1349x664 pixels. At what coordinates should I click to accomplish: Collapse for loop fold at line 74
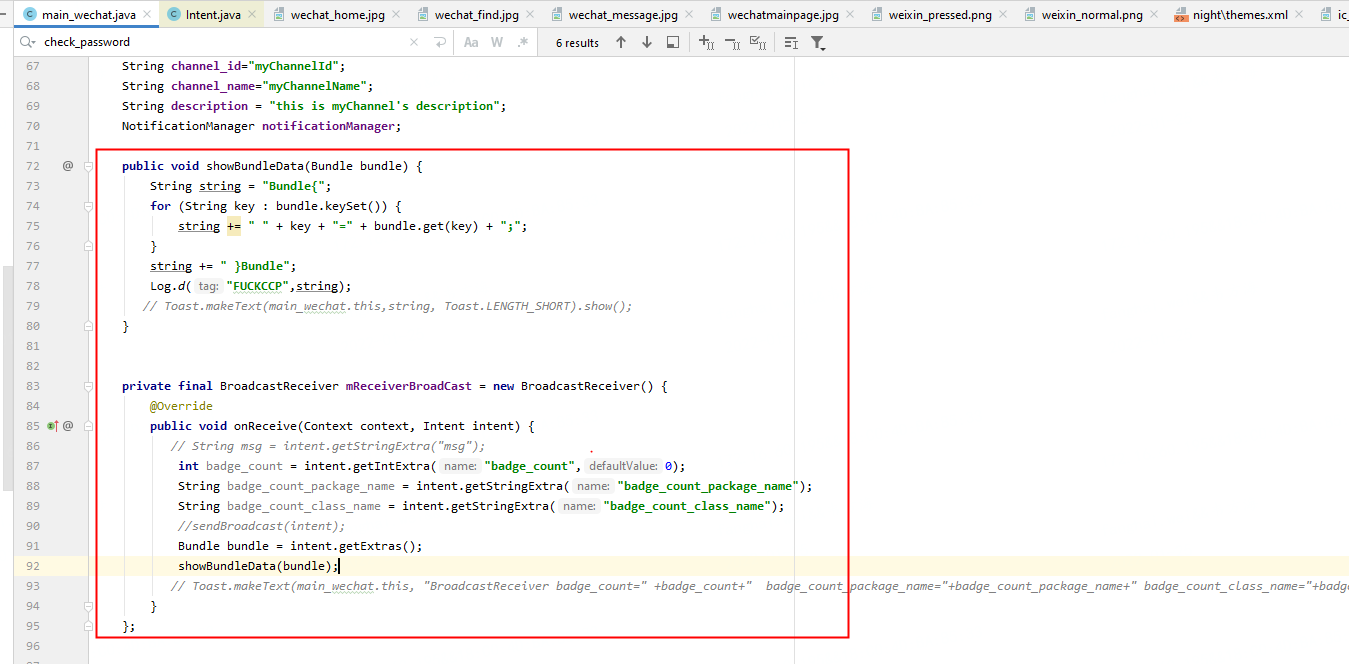click(89, 206)
